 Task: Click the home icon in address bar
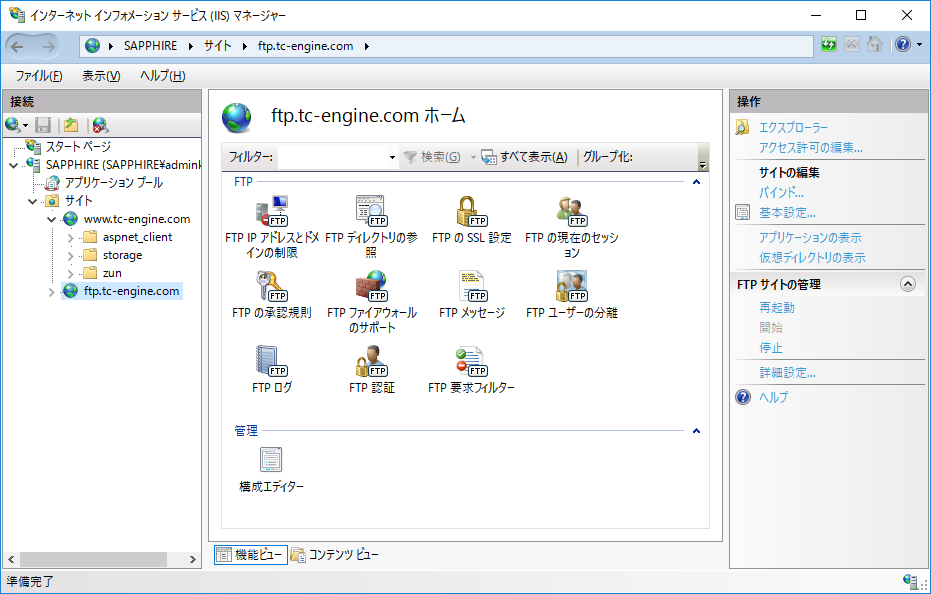click(875, 45)
